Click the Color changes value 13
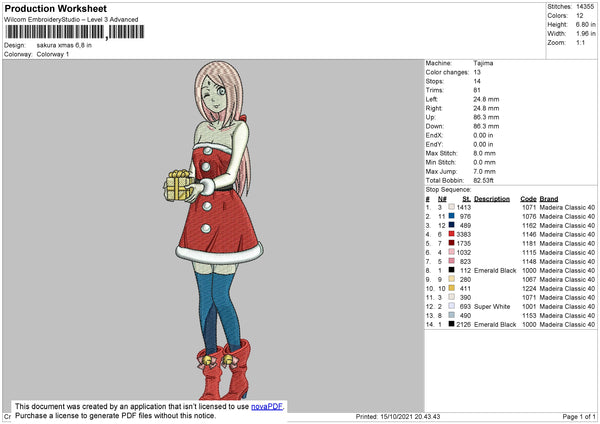600x424 pixels. [x=477, y=72]
